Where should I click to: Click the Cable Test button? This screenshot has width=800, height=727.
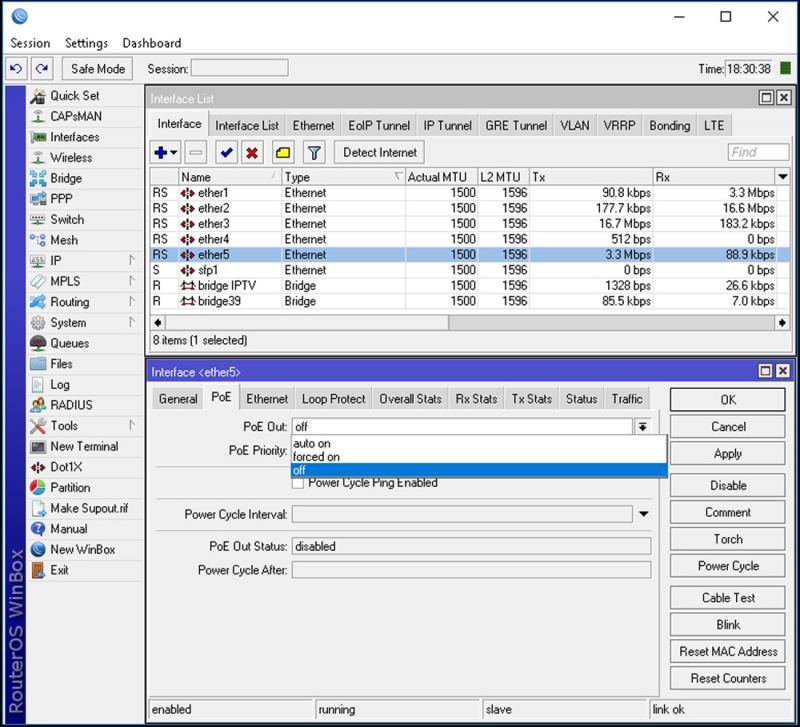click(x=728, y=598)
